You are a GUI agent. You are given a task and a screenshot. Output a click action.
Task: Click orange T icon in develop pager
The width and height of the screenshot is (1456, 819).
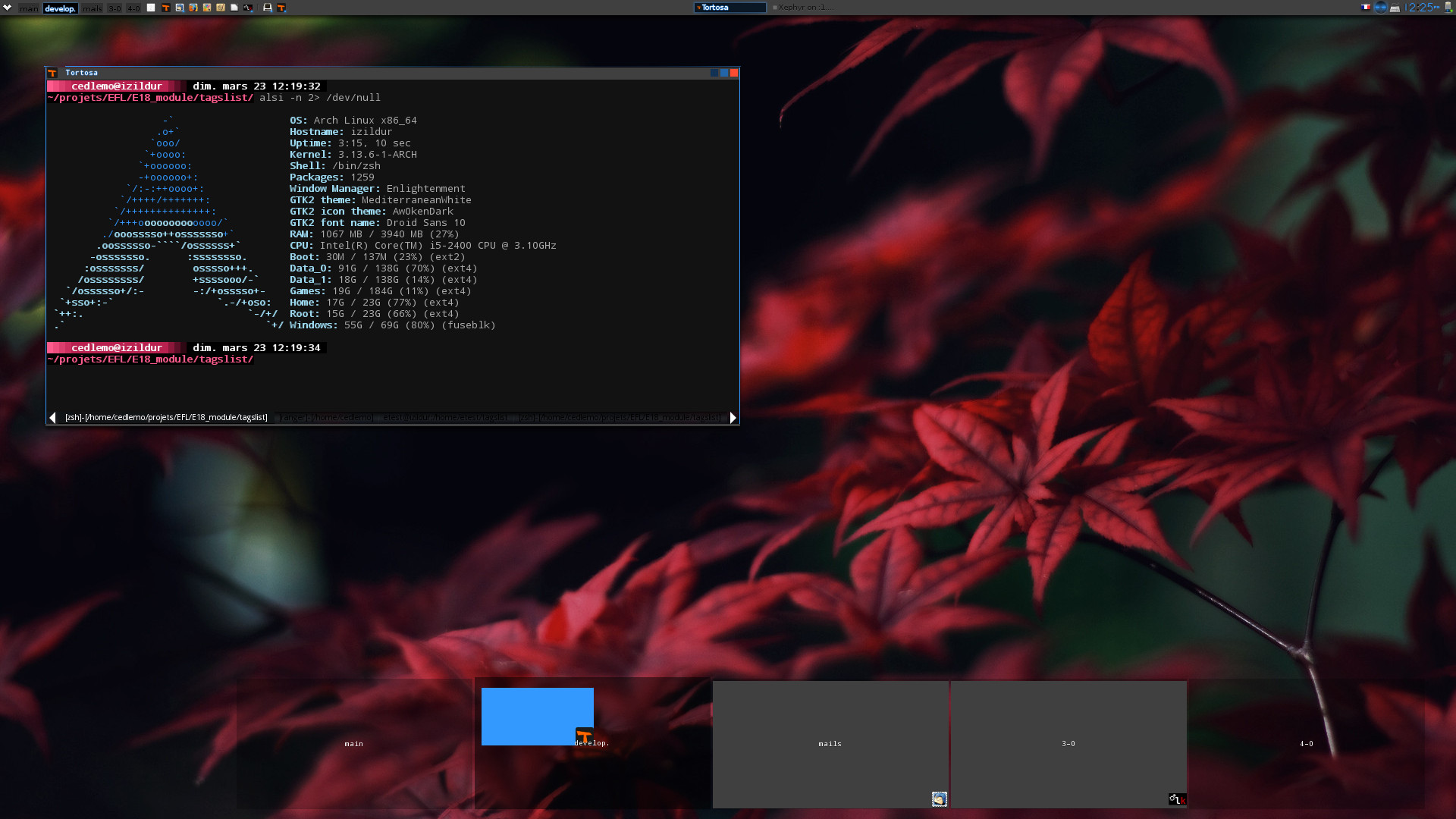585,736
